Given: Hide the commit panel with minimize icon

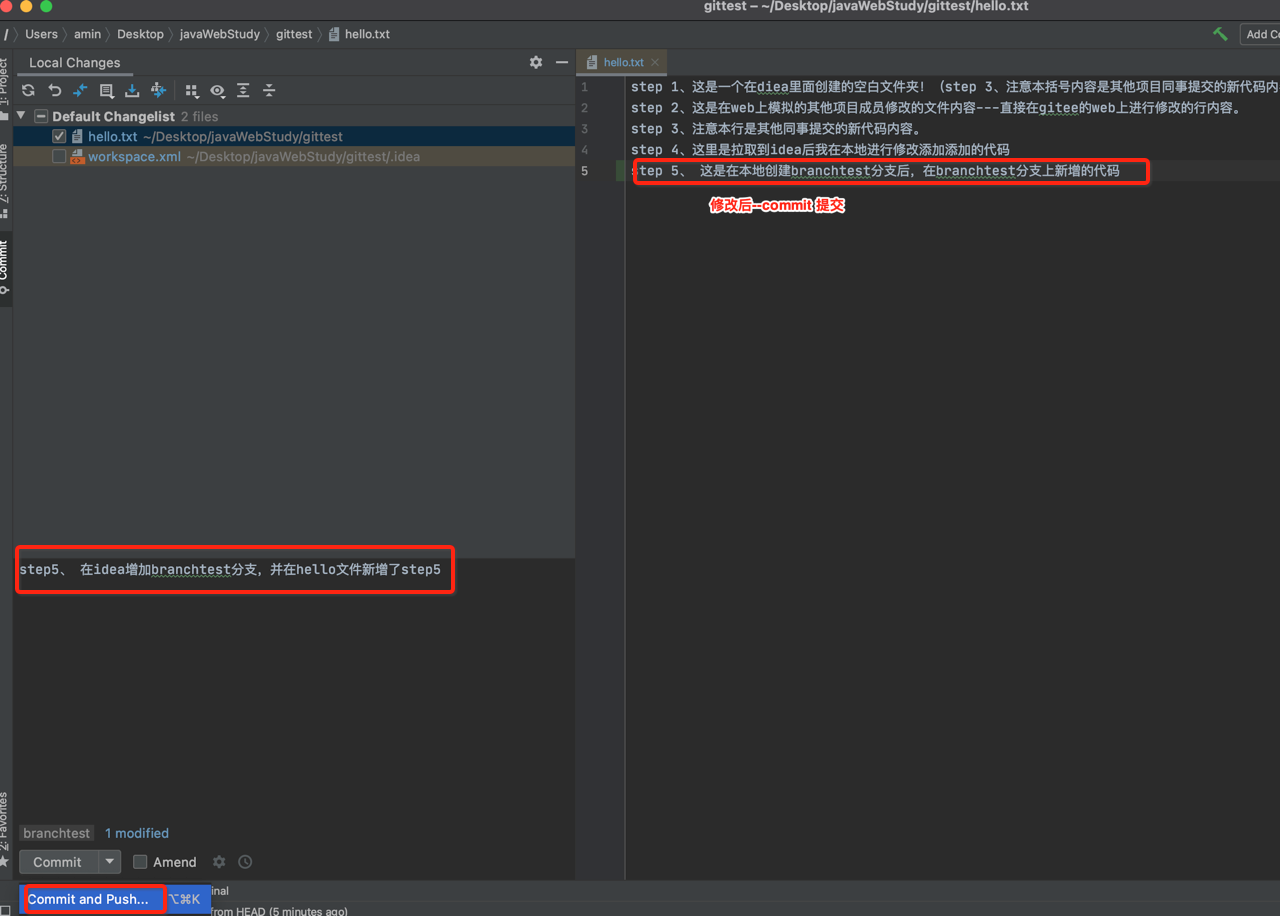Looking at the screenshot, I should click(562, 62).
